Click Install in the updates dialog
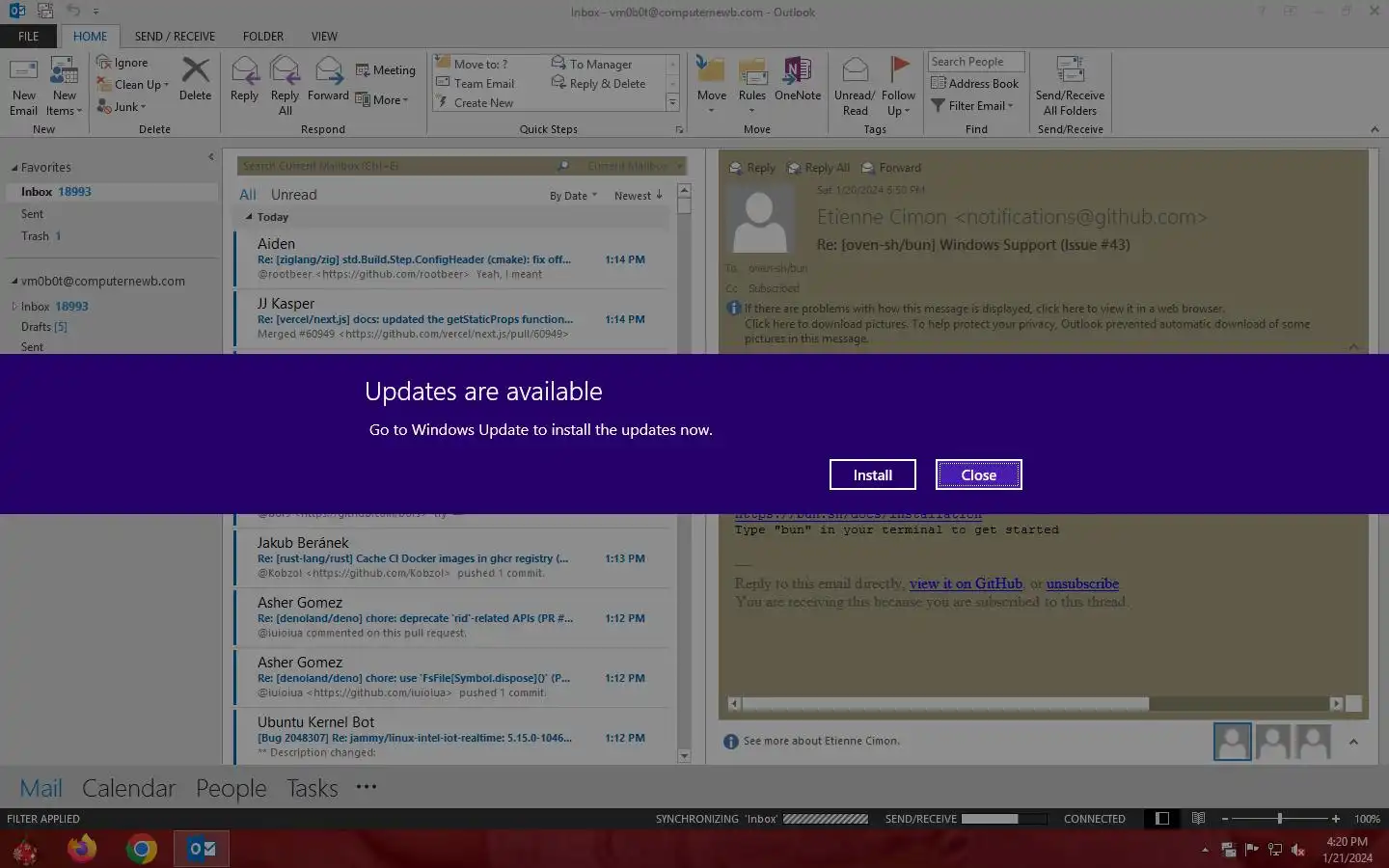Image resolution: width=1389 pixels, height=868 pixels. pyautogui.click(x=872, y=475)
